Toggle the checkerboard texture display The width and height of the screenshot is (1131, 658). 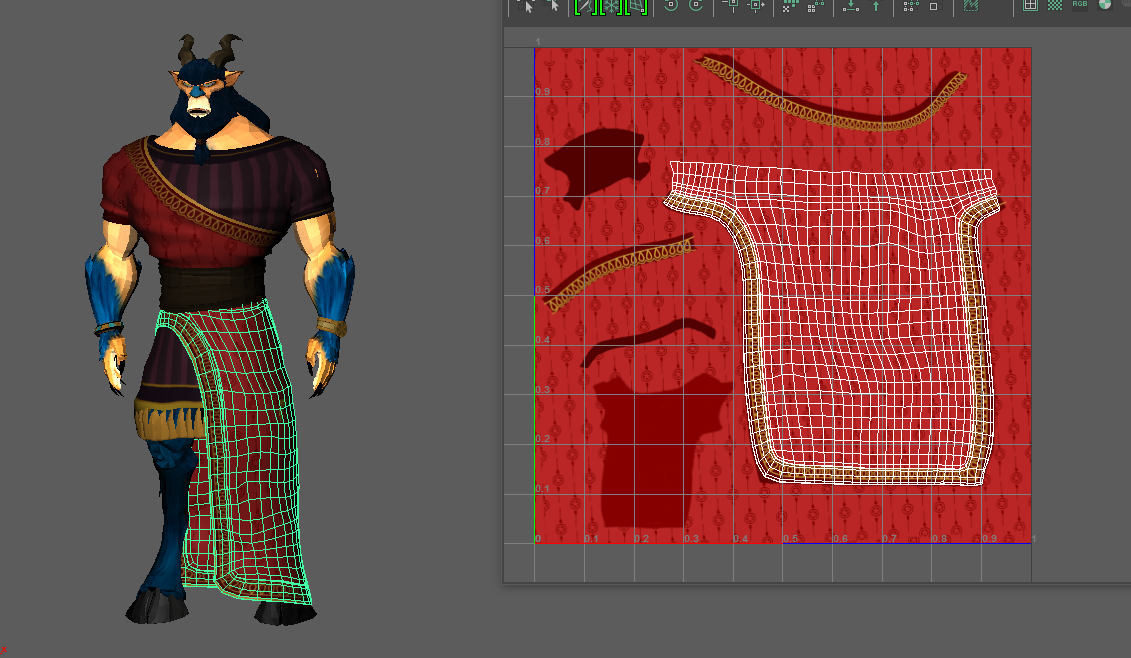coord(1055,5)
